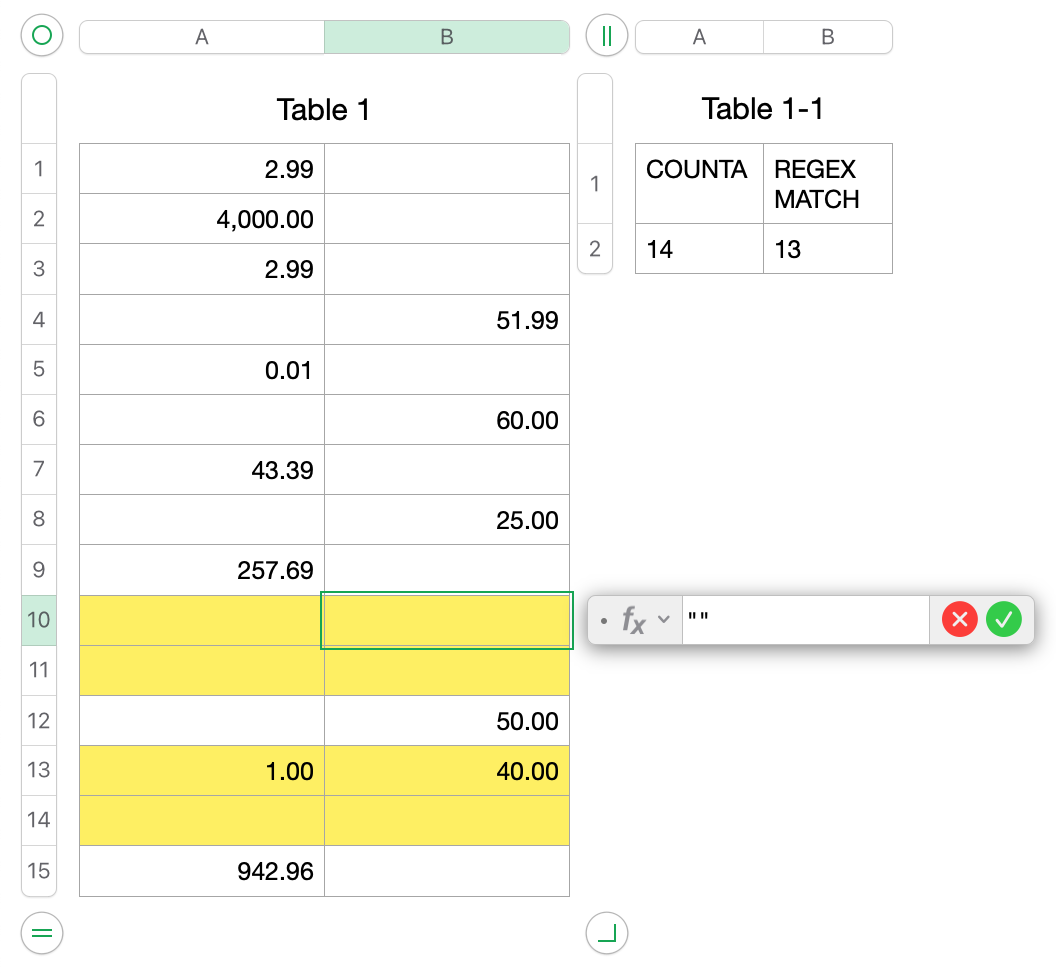Select row 10 header in Table 1
The image size is (1056, 974).
[x=38, y=620]
